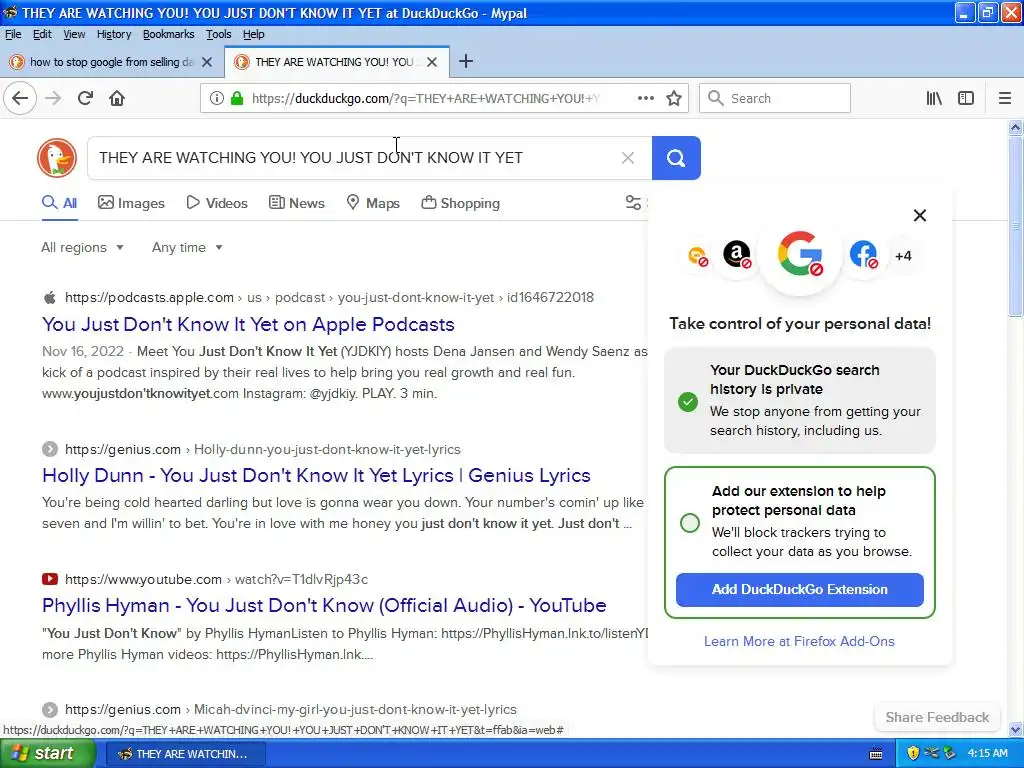This screenshot has height=768, width=1024.
Task: Close the personal data popup
Action: 920,215
